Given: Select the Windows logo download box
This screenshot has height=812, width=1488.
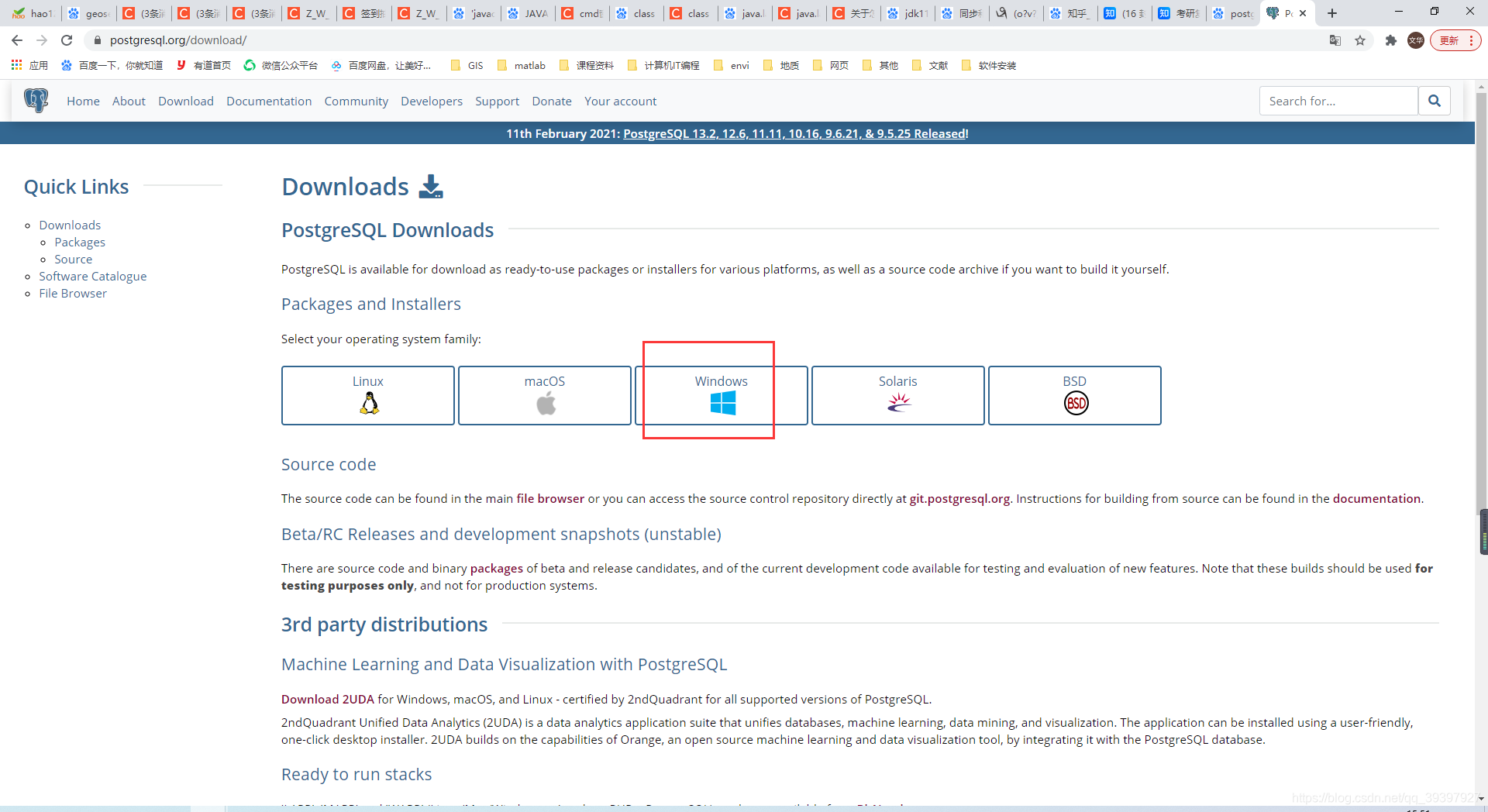Looking at the screenshot, I should coord(722,395).
